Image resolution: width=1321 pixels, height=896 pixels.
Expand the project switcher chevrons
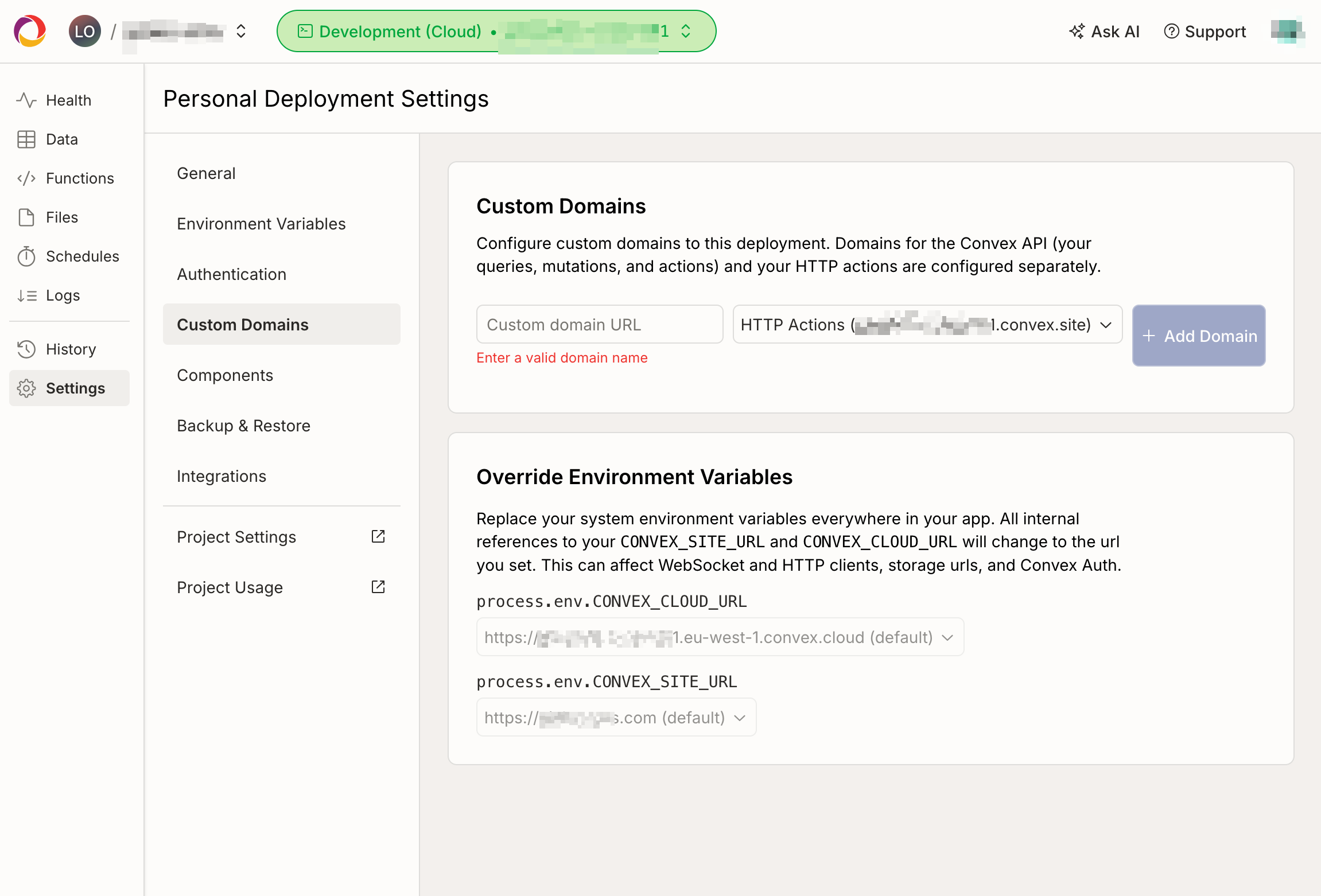[241, 32]
